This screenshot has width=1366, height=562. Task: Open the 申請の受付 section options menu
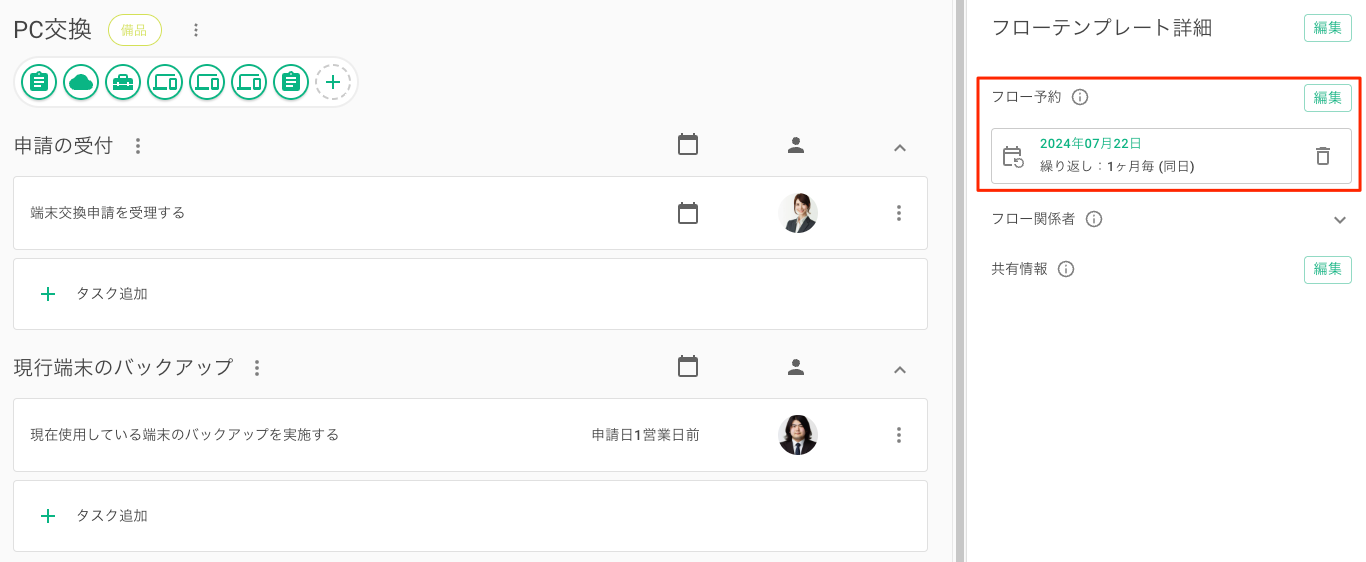pos(138,146)
